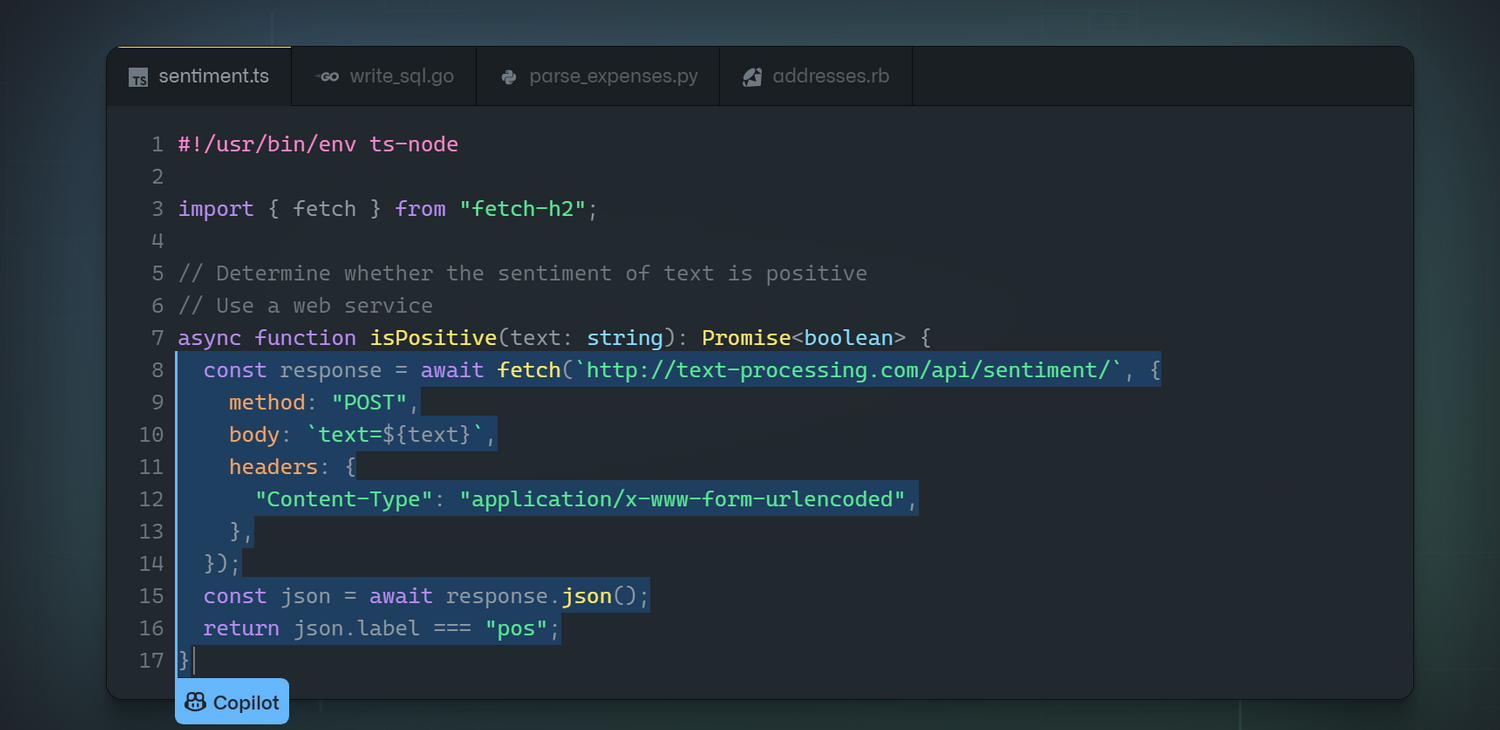Select the addresses.rb tab label
The height and width of the screenshot is (730, 1500).
pyautogui.click(x=830, y=76)
